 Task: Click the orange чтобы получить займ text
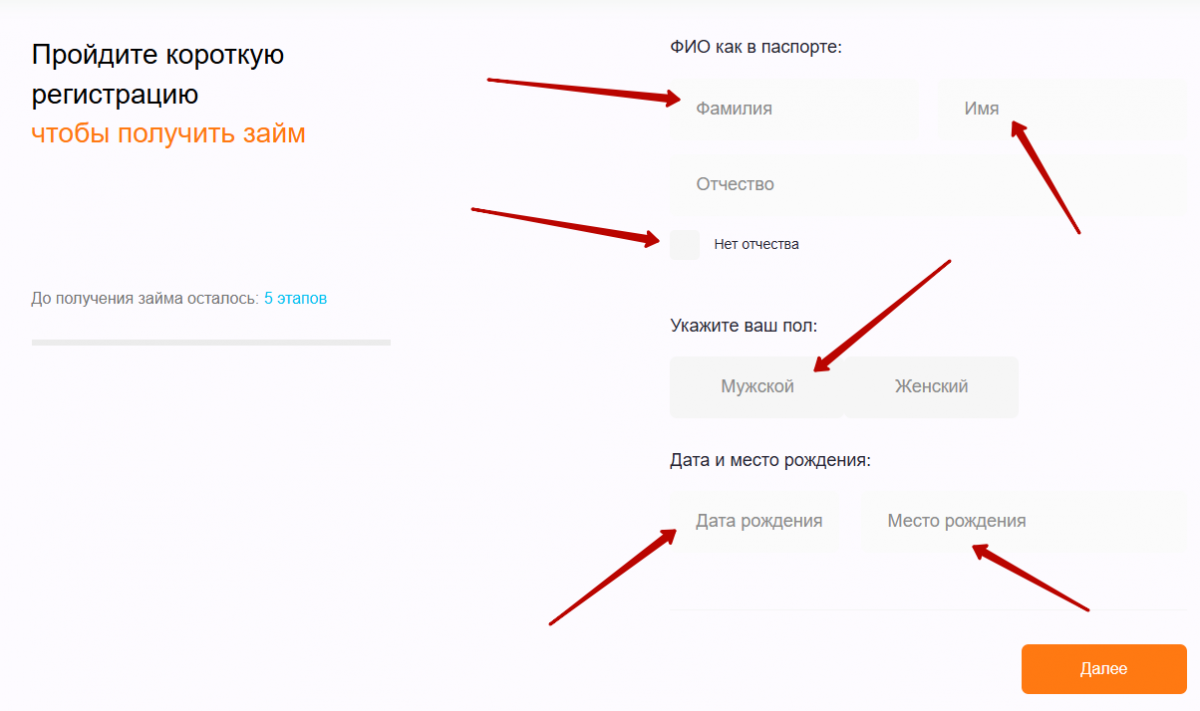point(168,134)
